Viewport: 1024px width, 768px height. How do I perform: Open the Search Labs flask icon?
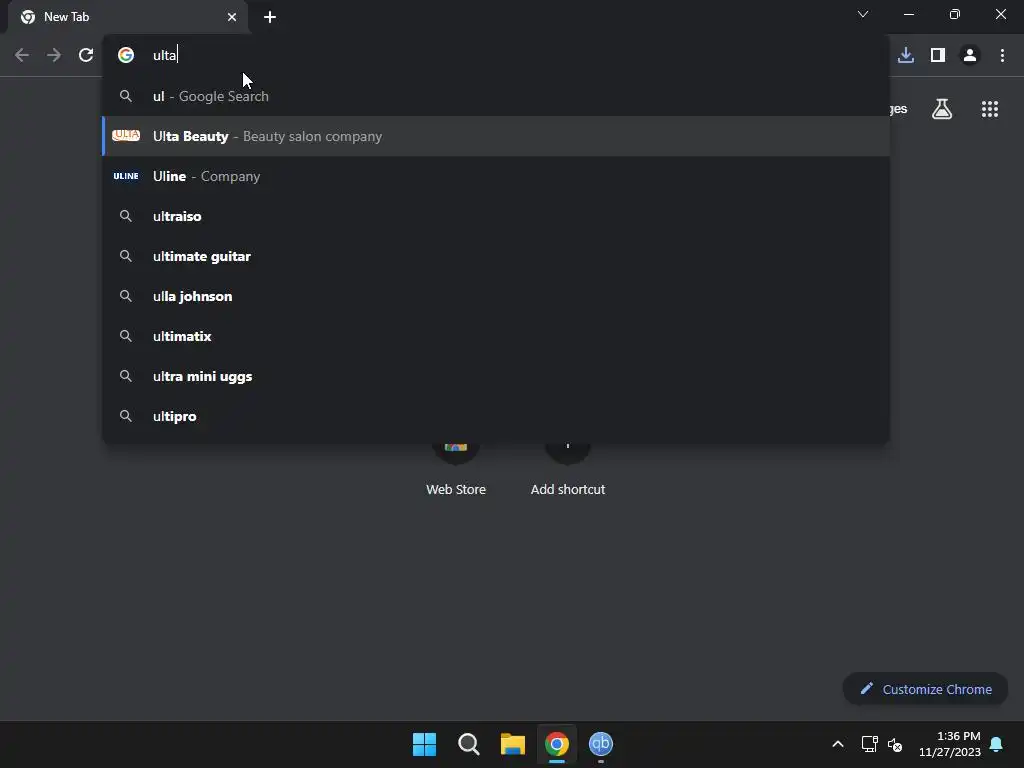942,109
